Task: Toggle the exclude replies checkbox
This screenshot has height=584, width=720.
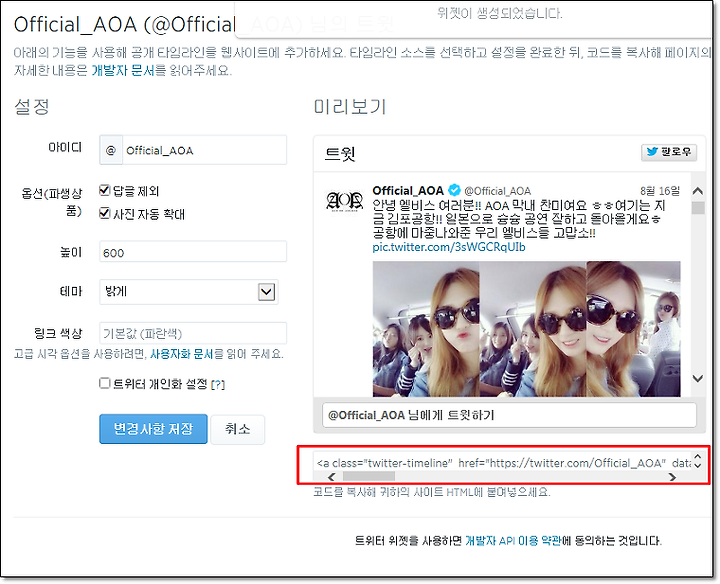Action: click(x=105, y=190)
